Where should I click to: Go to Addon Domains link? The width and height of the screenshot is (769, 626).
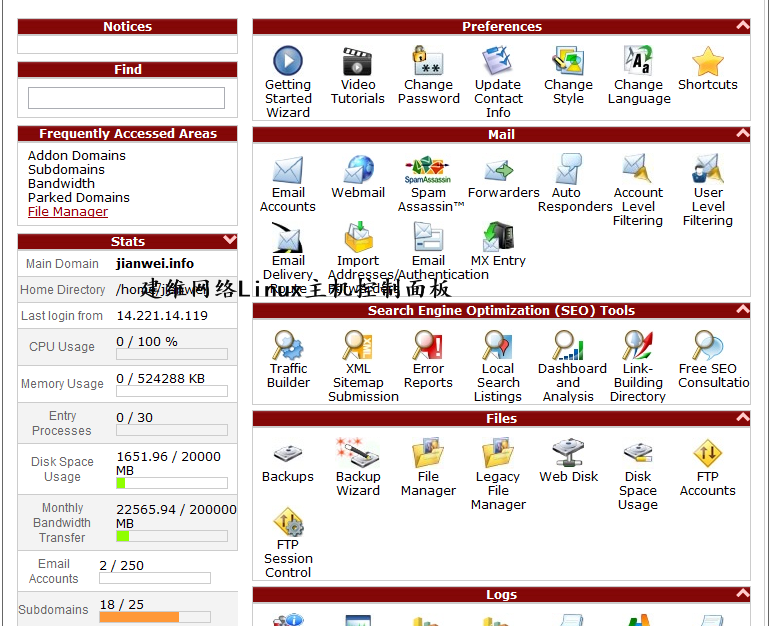(x=77, y=156)
